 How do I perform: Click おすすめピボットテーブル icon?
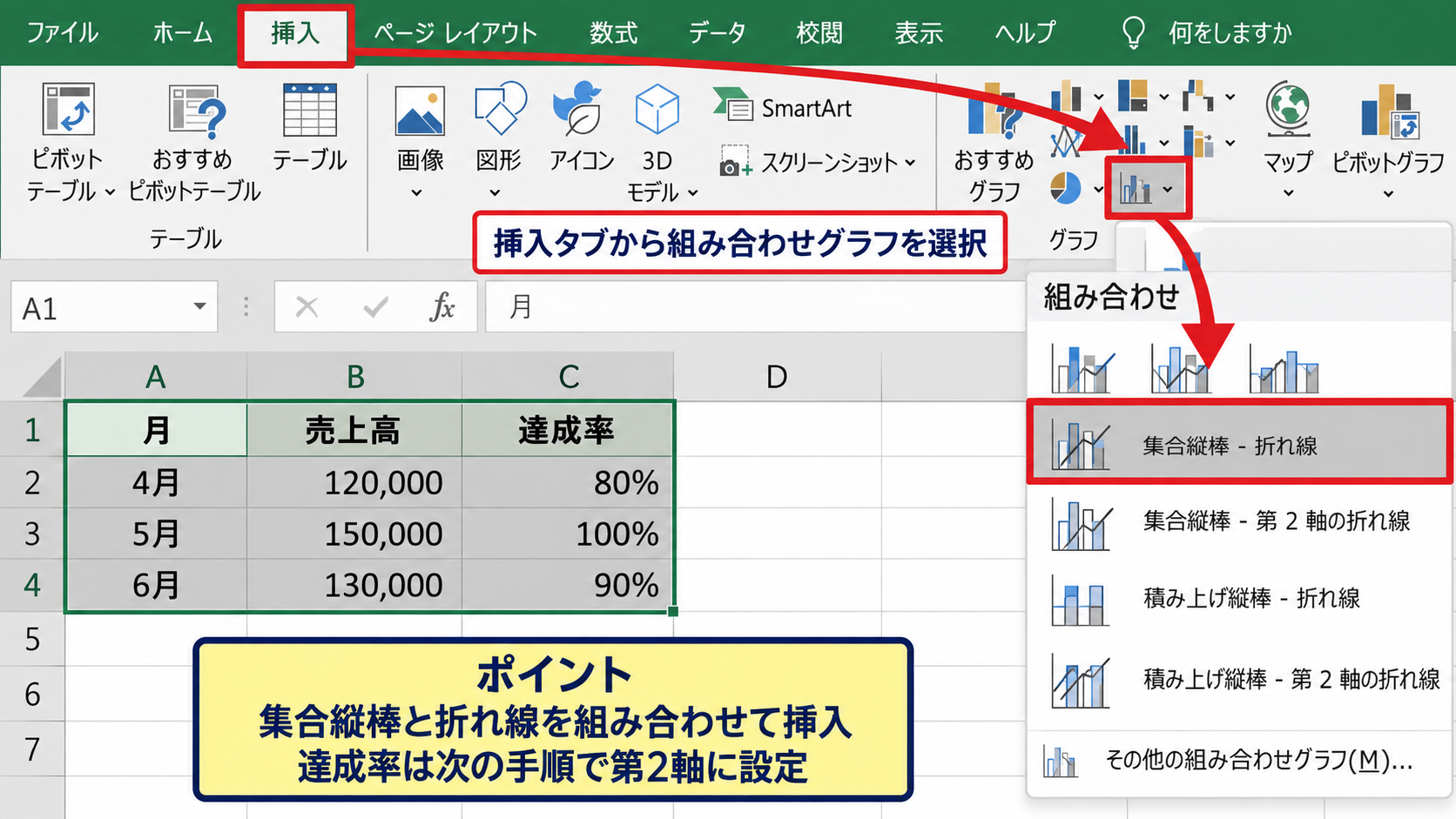tap(197, 111)
